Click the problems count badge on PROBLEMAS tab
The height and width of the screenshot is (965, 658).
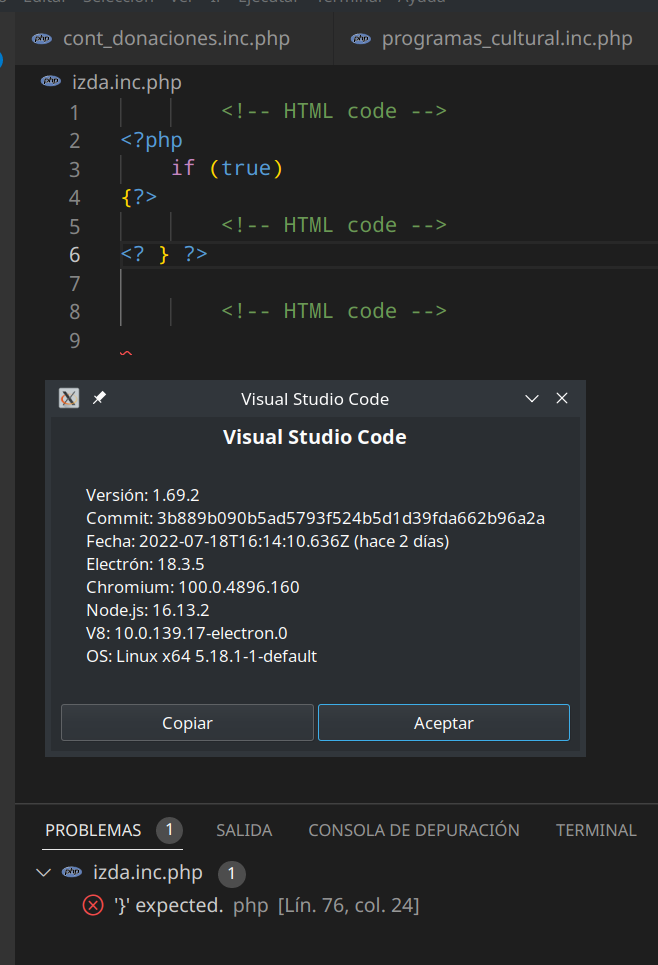coord(169,830)
